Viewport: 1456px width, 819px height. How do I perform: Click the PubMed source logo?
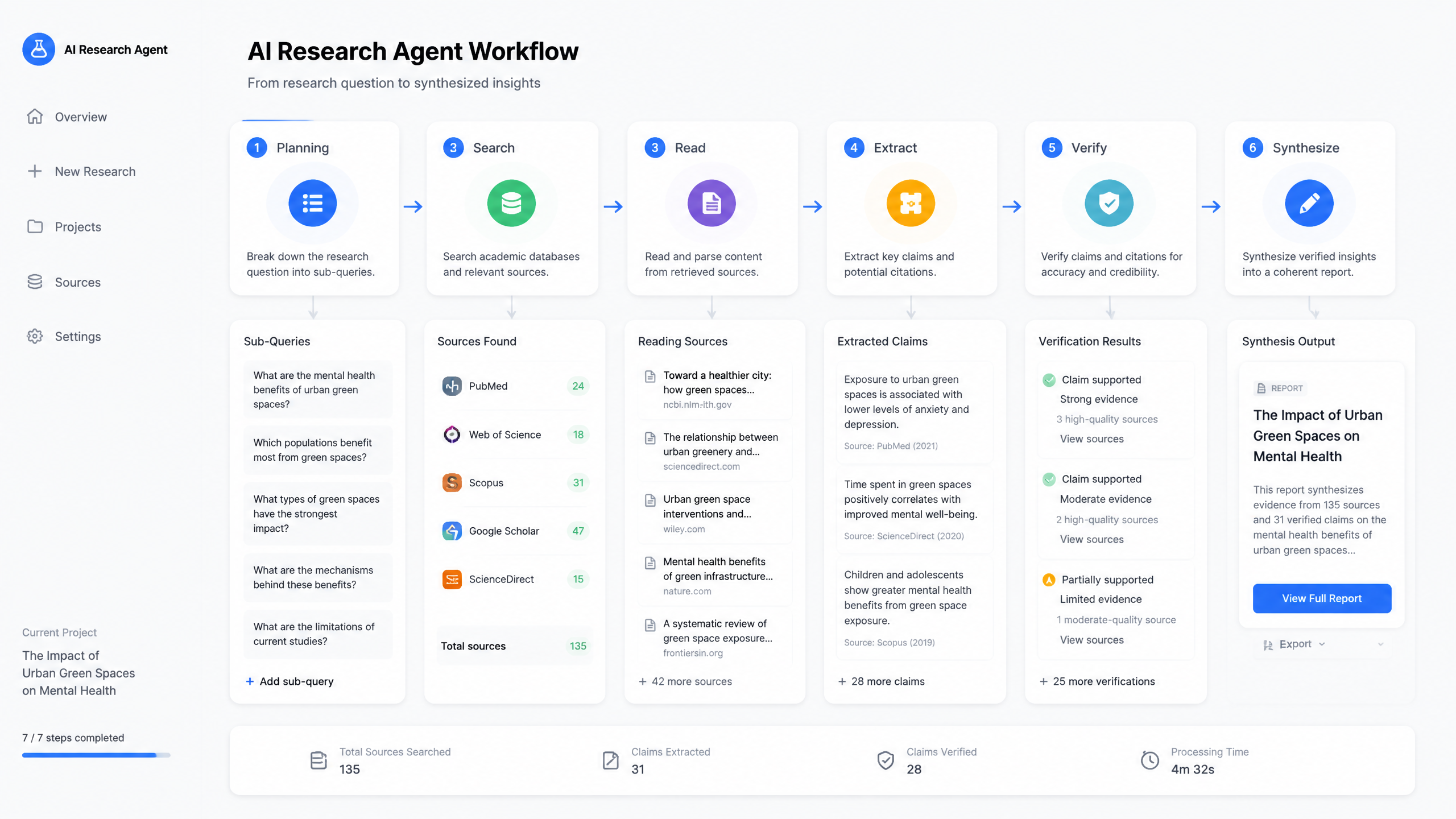(x=452, y=386)
